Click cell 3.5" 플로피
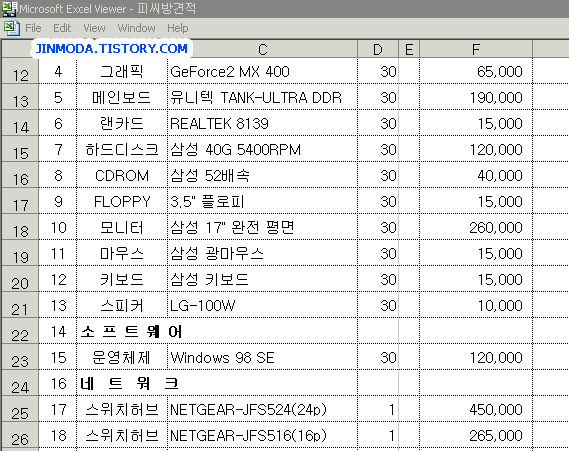Viewport: 569px width, 451px height. tap(262, 201)
